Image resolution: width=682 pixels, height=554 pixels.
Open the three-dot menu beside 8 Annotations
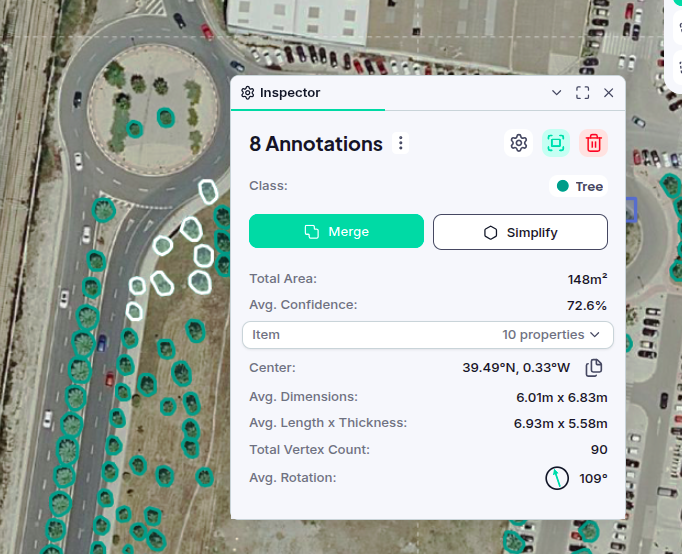click(401, 143)
